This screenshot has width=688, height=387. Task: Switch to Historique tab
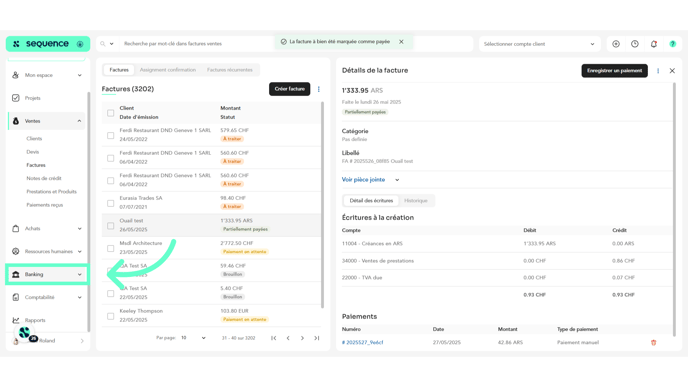coord(416,201)
